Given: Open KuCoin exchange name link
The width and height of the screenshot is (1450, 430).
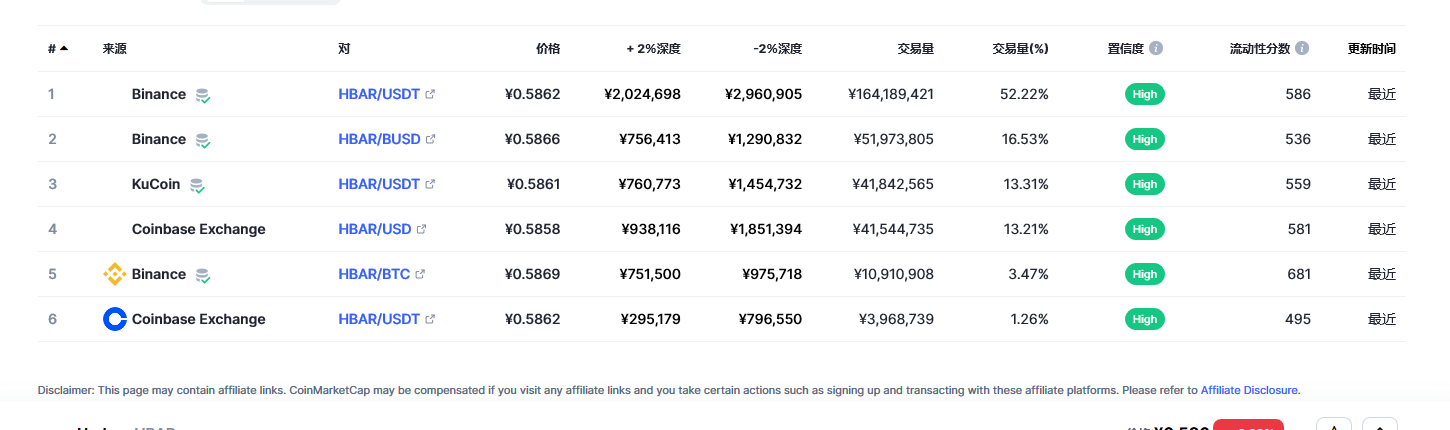Looking at the screenshot, I should 156,184.
